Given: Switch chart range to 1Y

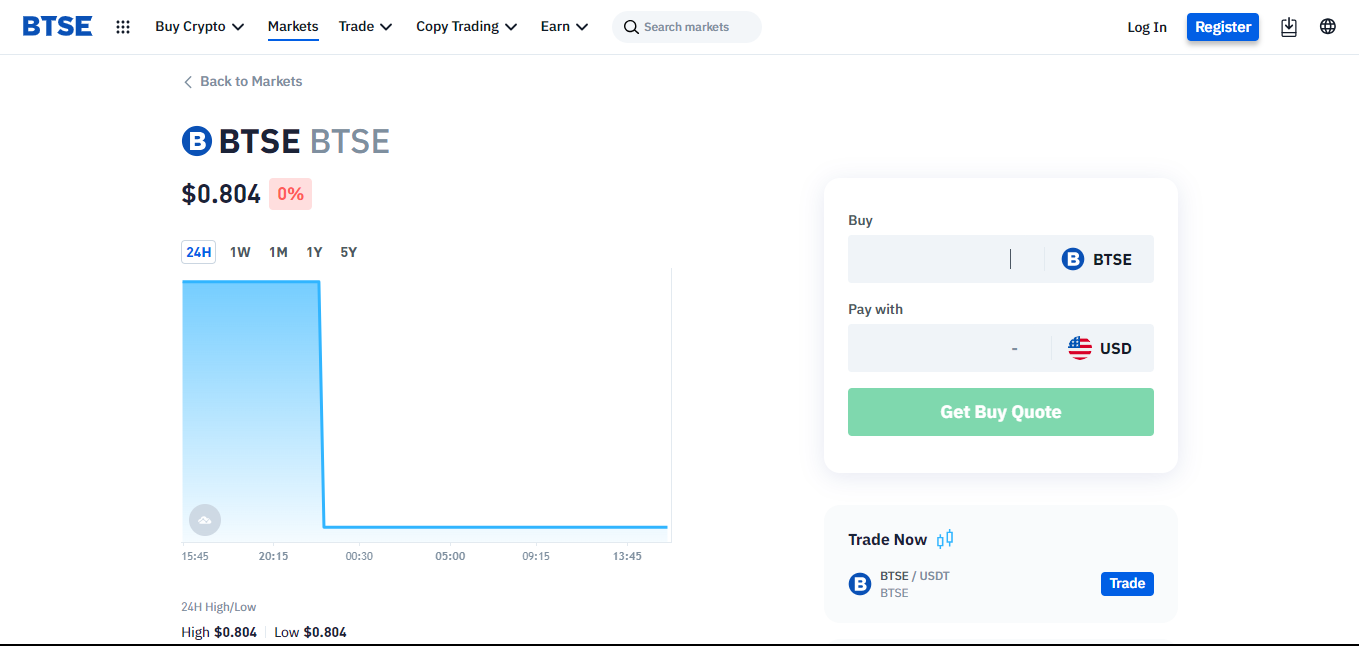Looking at the screenshot, I should [314, 252].
